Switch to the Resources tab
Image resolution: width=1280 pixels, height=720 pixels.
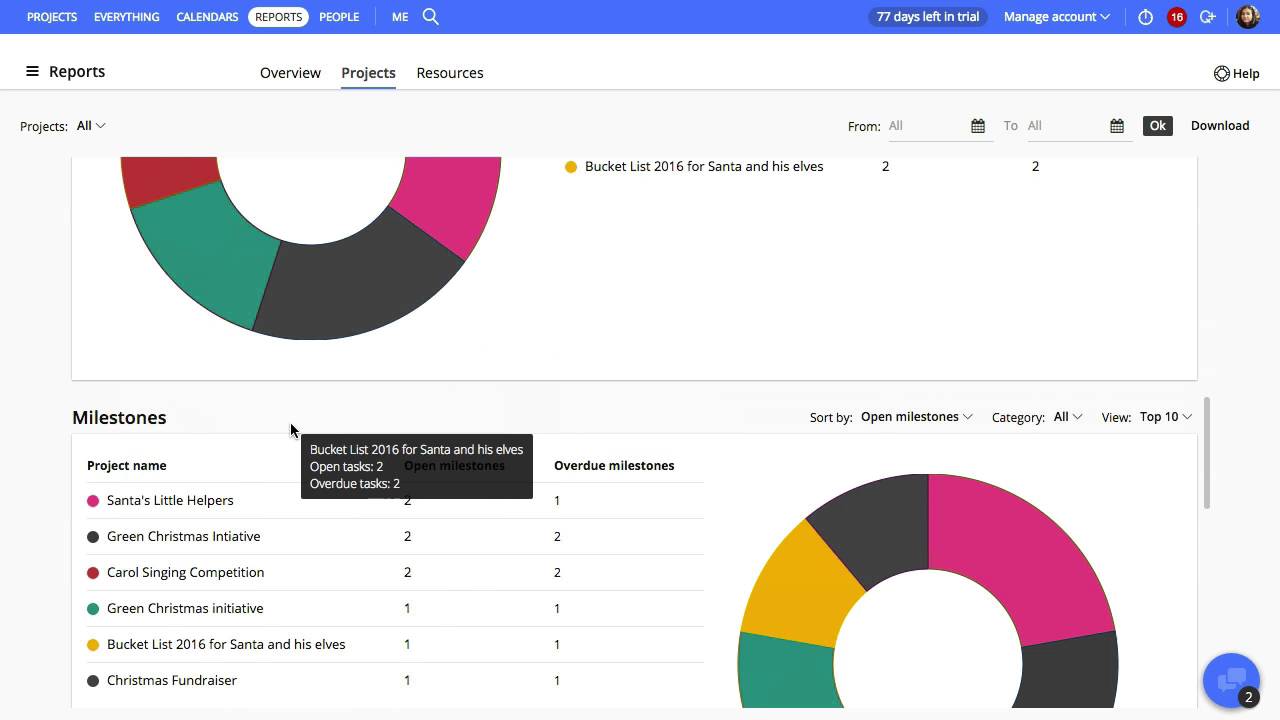450,73
